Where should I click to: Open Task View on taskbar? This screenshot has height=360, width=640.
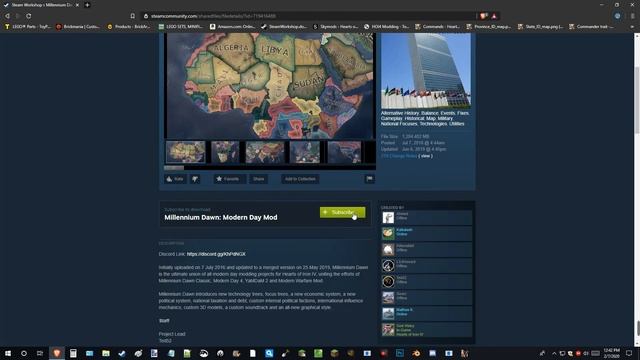coord(40,353)
